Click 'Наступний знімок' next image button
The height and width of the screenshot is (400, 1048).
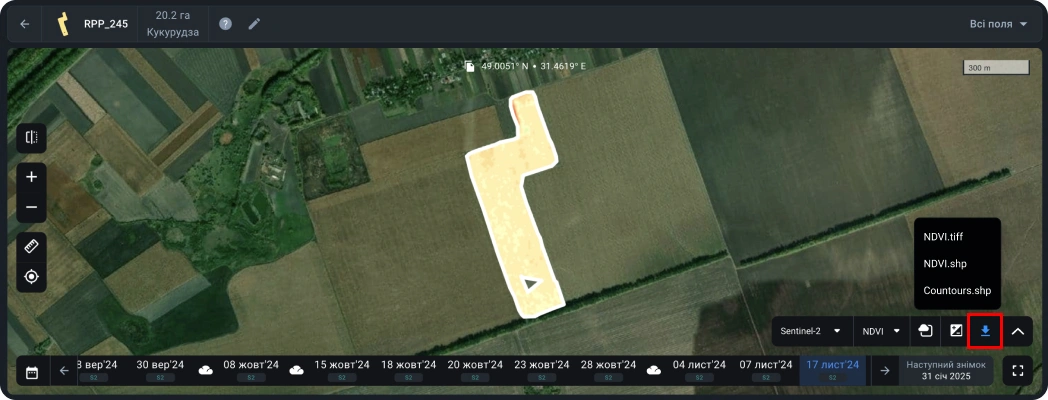pos(945,371)
